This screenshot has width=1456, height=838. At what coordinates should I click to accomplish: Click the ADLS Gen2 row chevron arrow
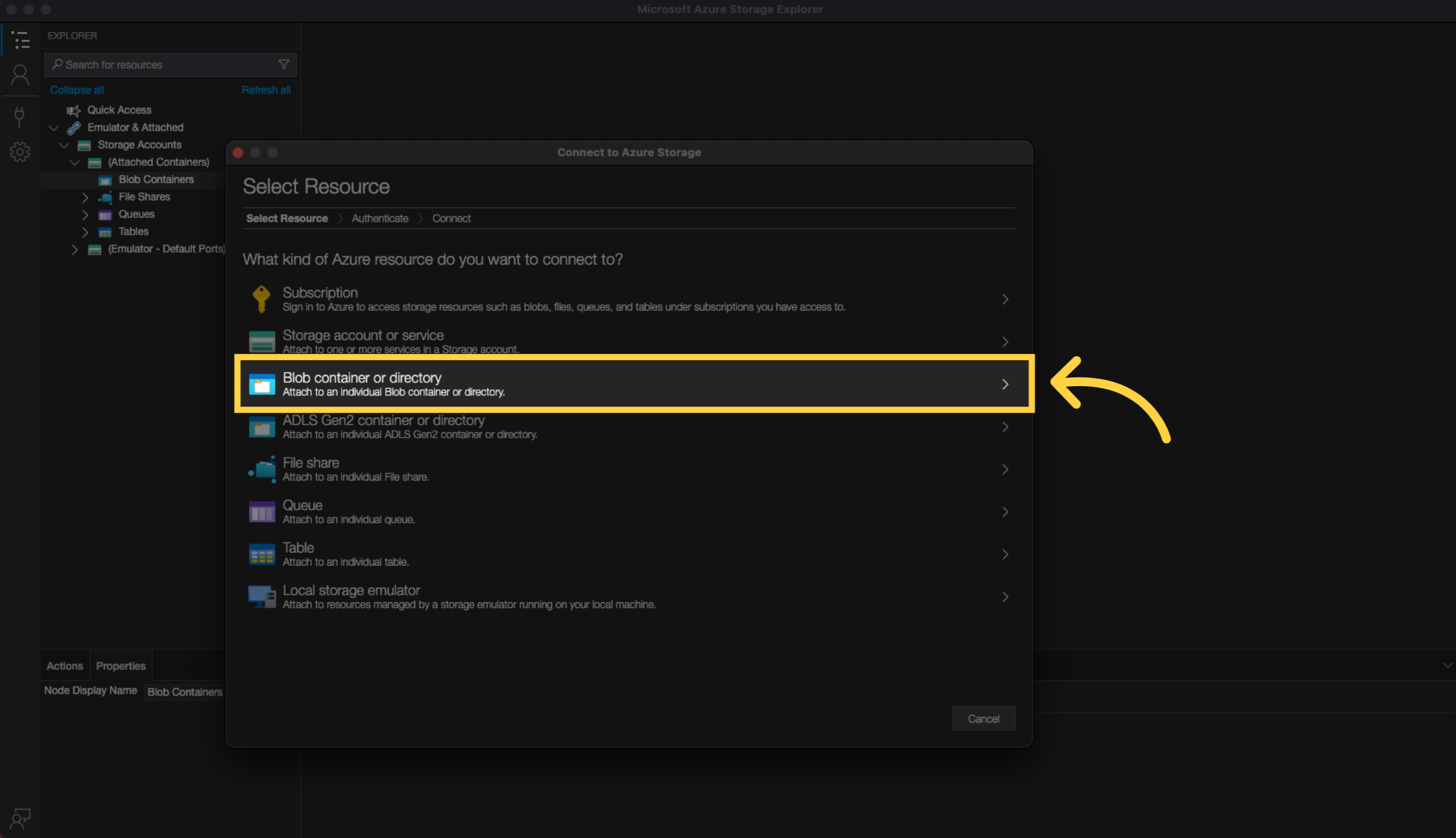(1005, 427)
